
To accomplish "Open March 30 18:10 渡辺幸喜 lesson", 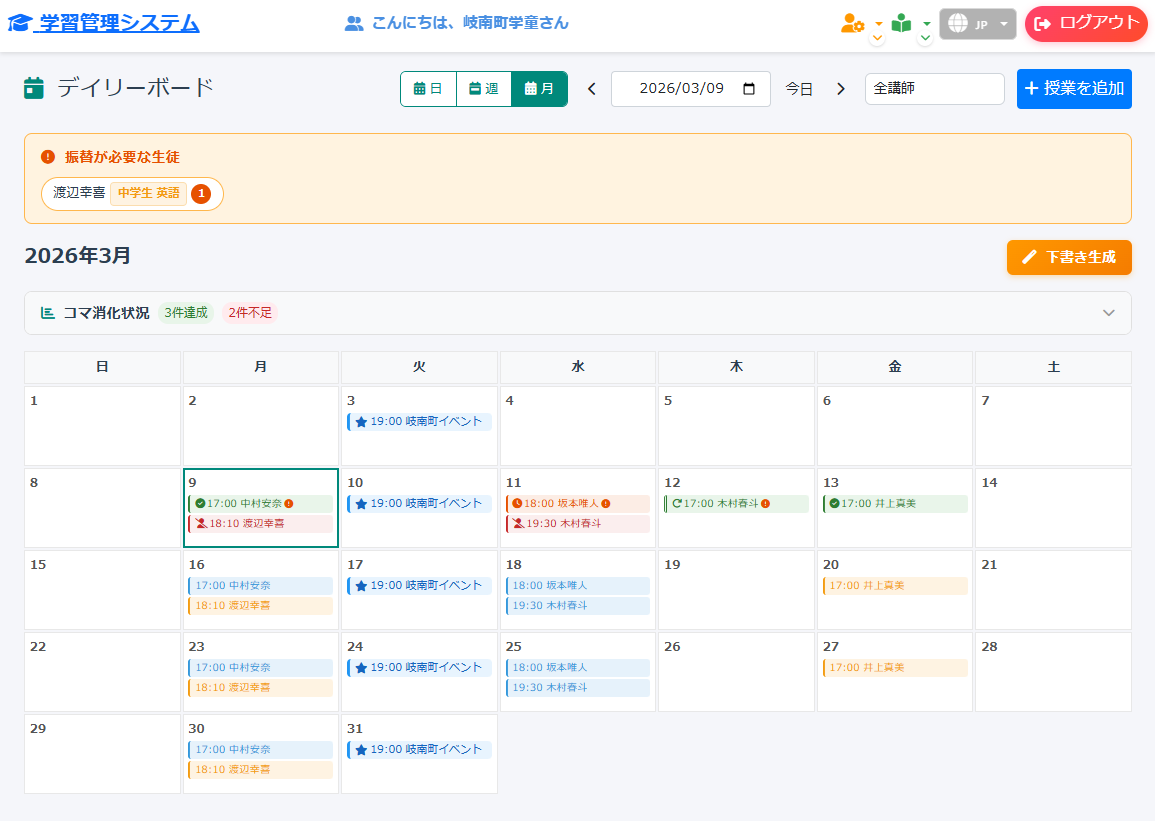I will click(x=261, y=769).
